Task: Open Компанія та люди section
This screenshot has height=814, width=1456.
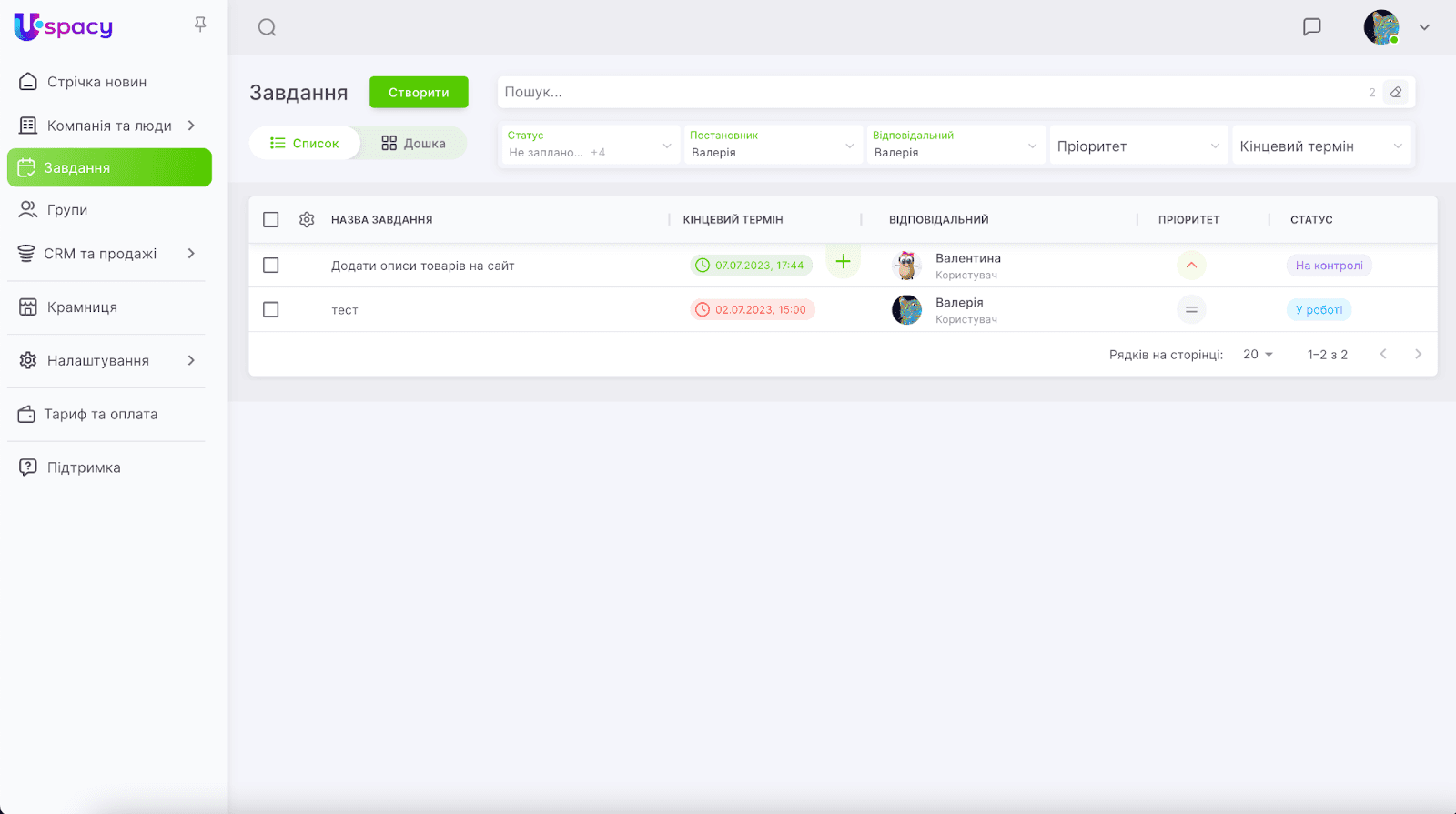Action: (x=109, y=126)
